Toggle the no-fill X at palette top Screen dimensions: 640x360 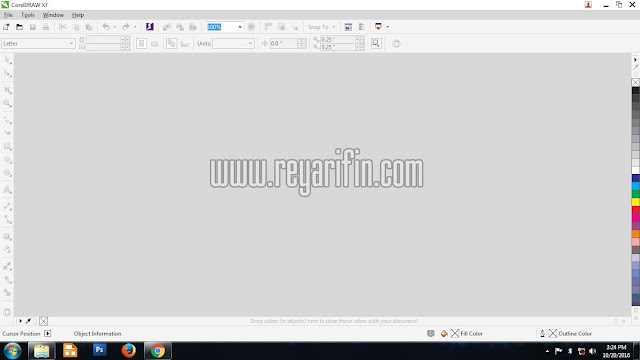[636, 82]
